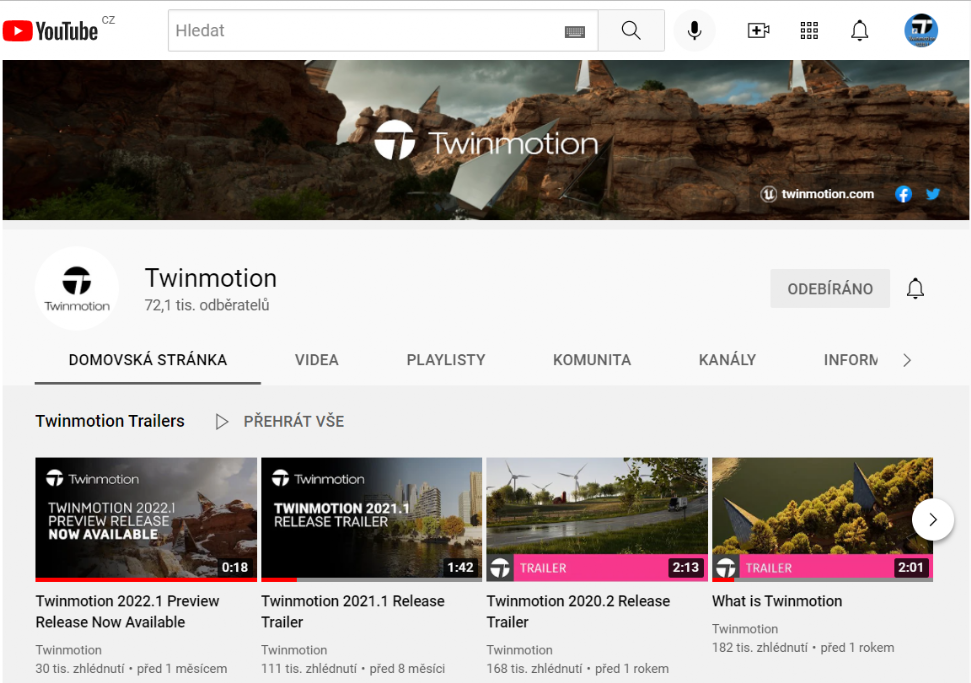Open the Facebook icon on the banner
The width and height of the screenshot is (971, 683).
[x=904, y=194]
